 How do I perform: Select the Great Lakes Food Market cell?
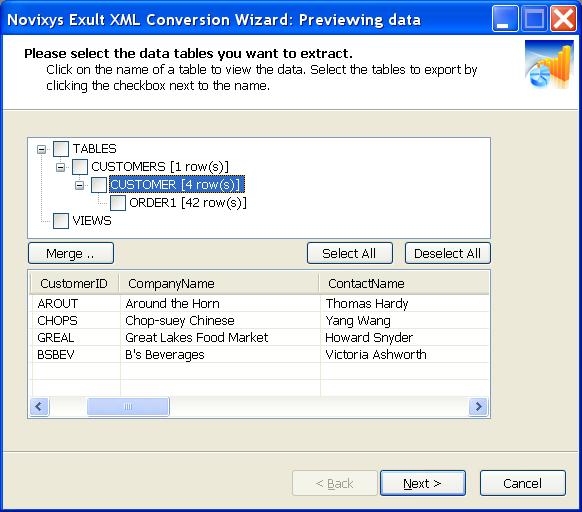pyautogui.click(x=220, y=337)
